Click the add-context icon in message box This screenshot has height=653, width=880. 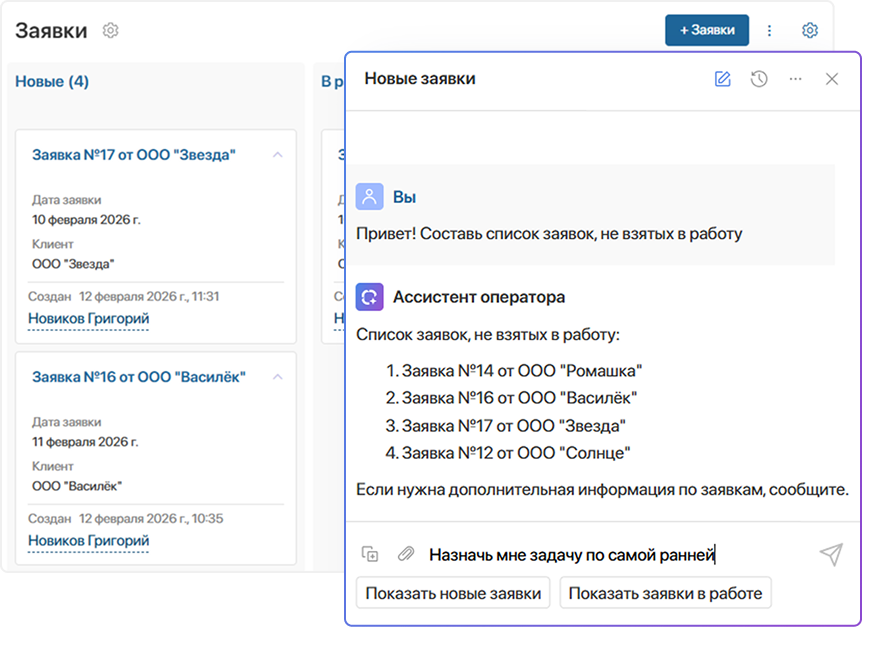370,554
